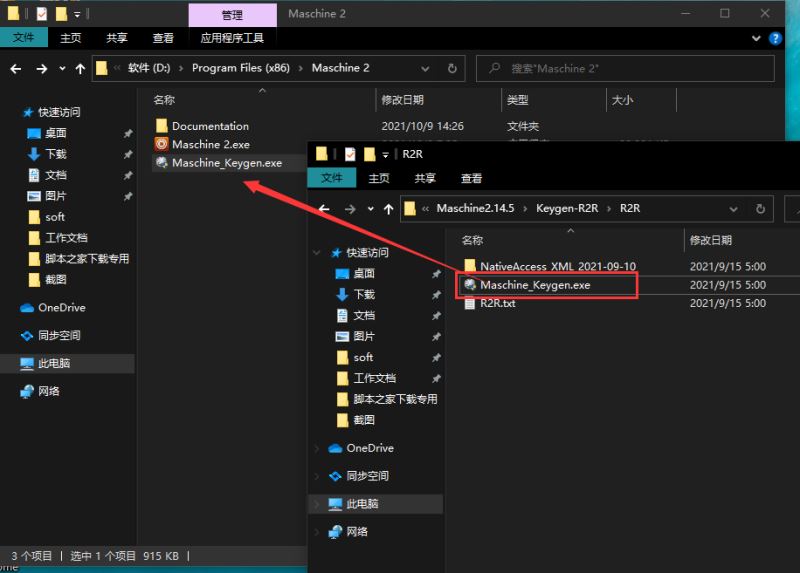Click the search Maschine 2 box
This screenshot has width=800, height=573.
626,68
